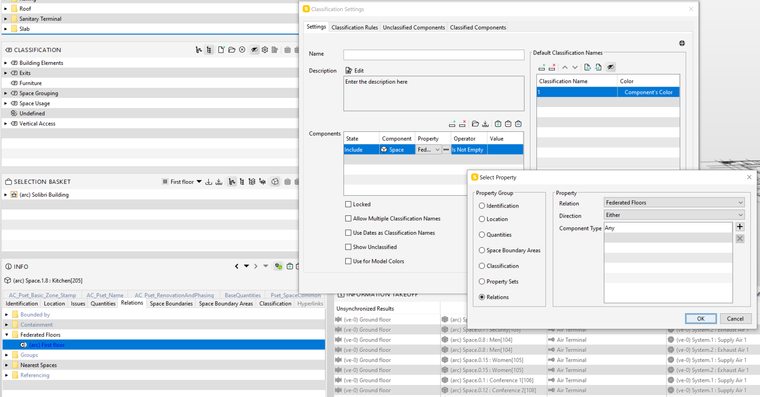Click Edit description button

354,70
